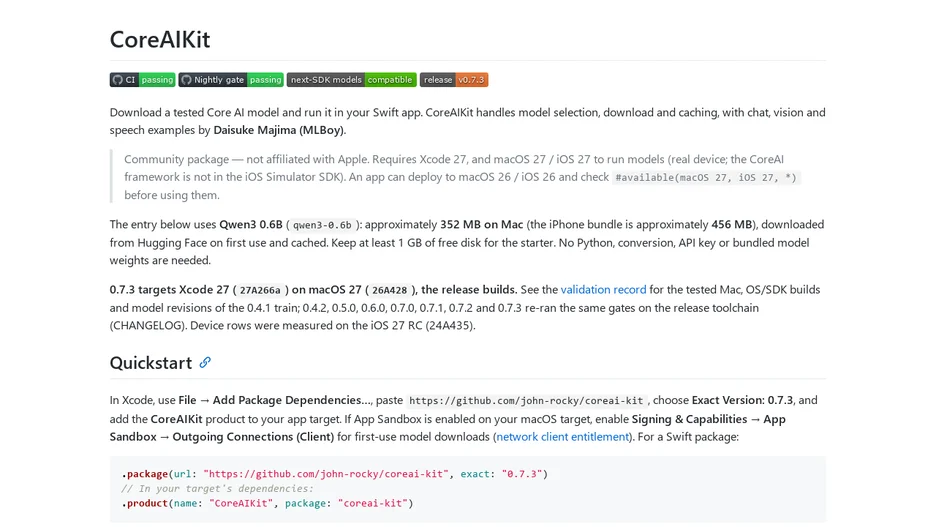Click the bold text "Qwen3 0.6B"
The width and height of the screenshot is (936, 527).
tap(251, 224)
